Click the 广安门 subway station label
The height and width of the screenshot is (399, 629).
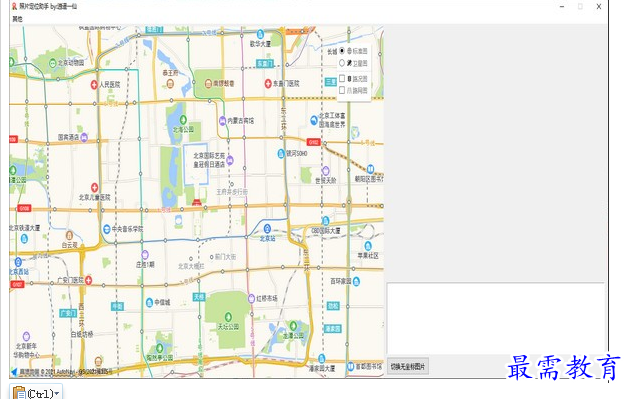coord(68,313)
